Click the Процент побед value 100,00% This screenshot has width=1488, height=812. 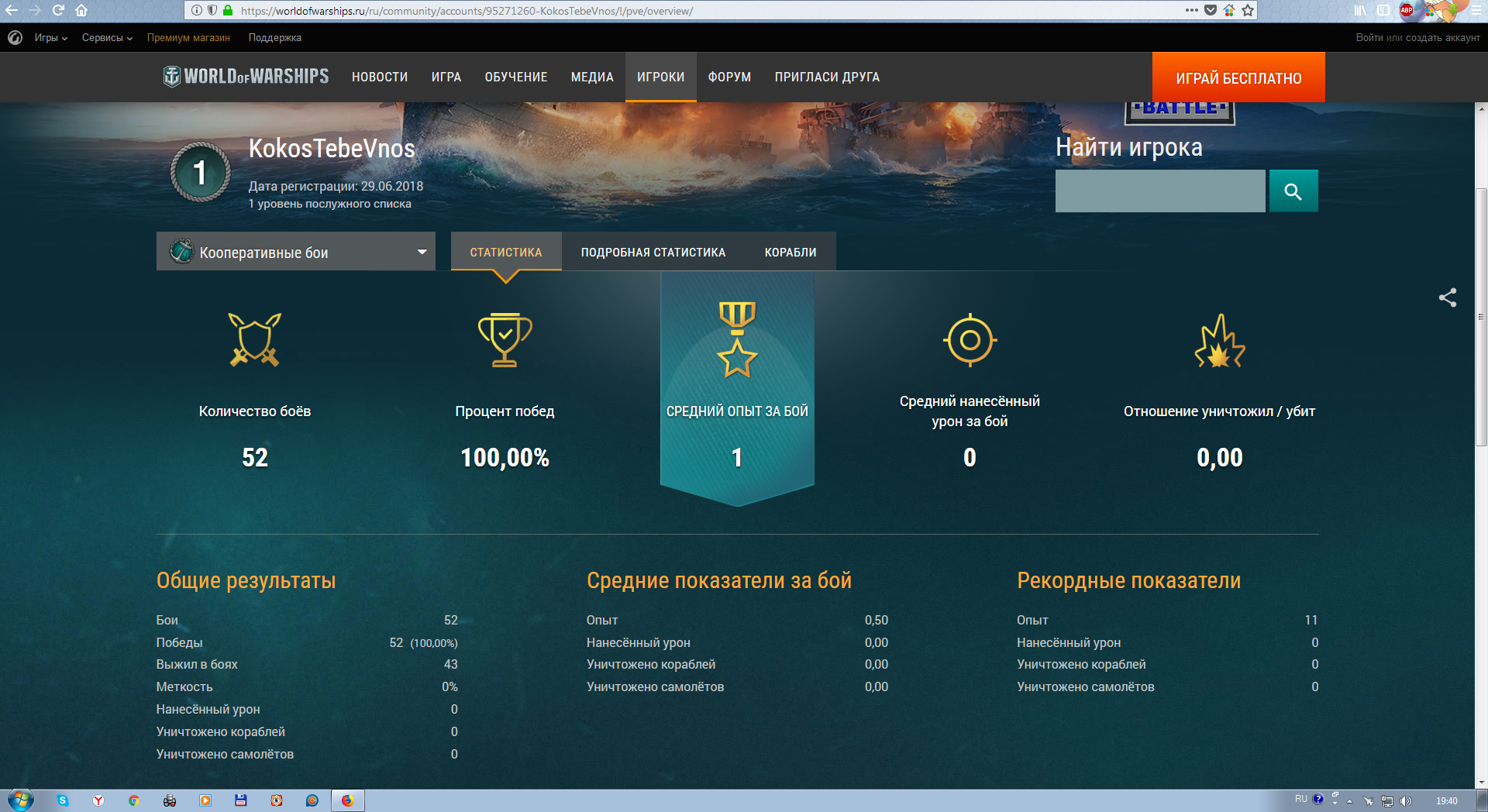point(505,457)
